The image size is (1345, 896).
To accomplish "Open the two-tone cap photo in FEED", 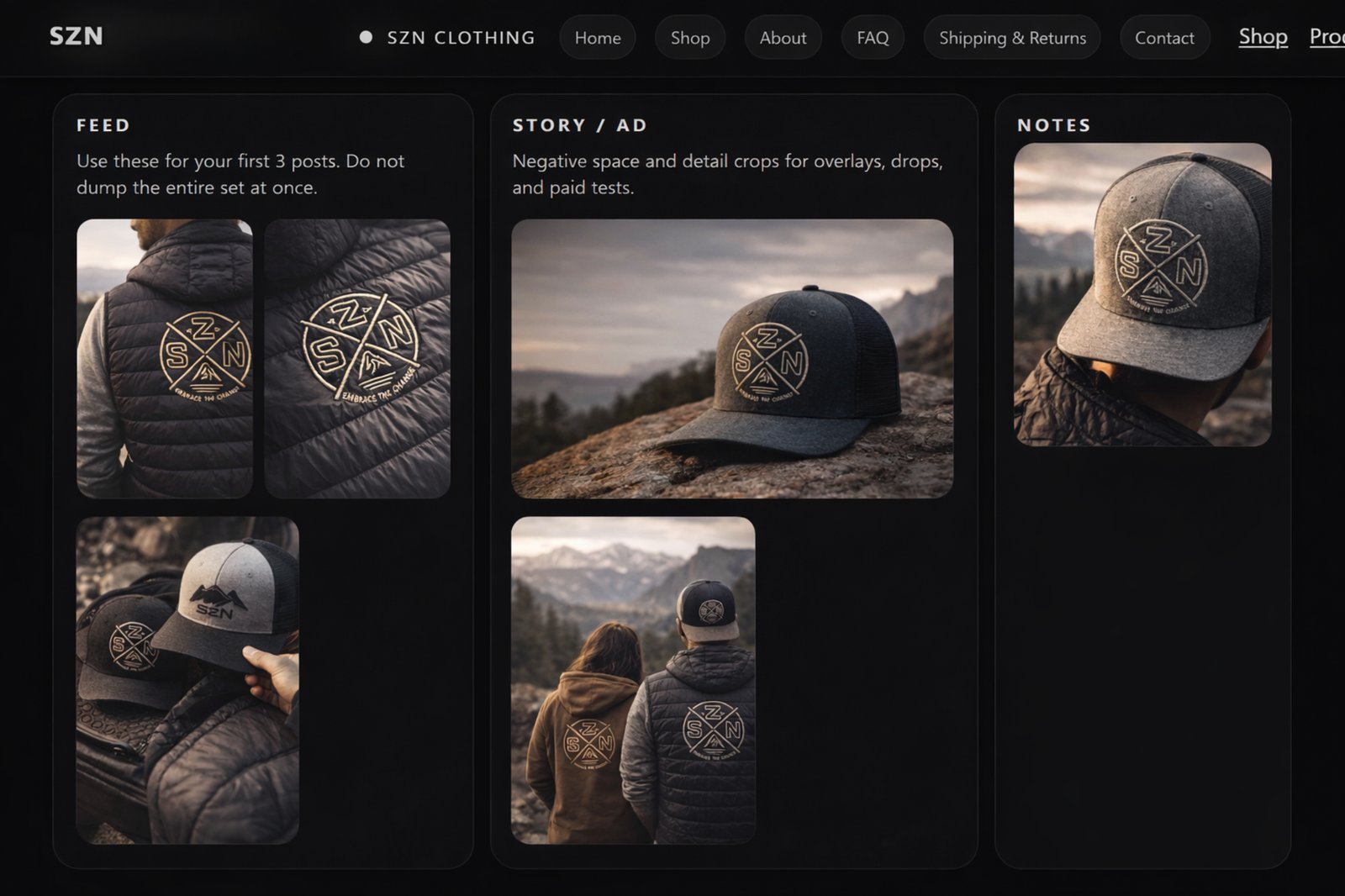I will click(x=189, y=681).
